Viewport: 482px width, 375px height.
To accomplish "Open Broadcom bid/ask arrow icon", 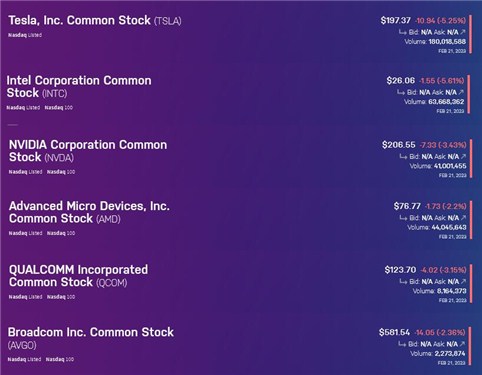I will coord(462,344).
